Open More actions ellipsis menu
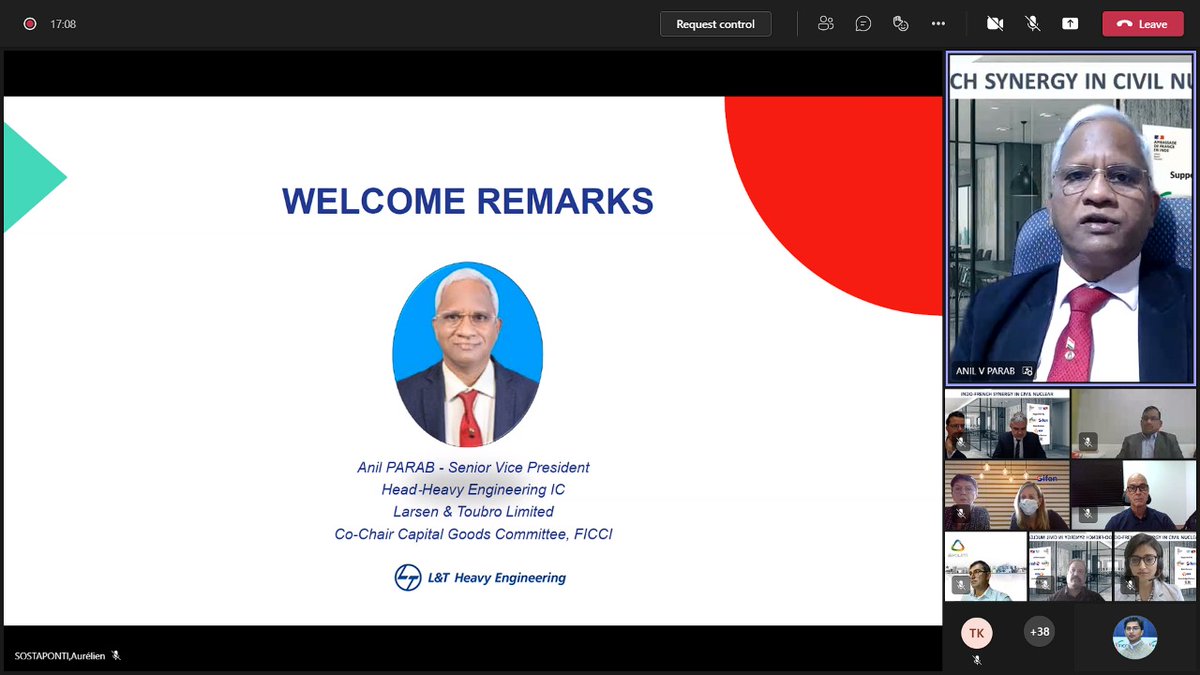 (x=938, y=24)
